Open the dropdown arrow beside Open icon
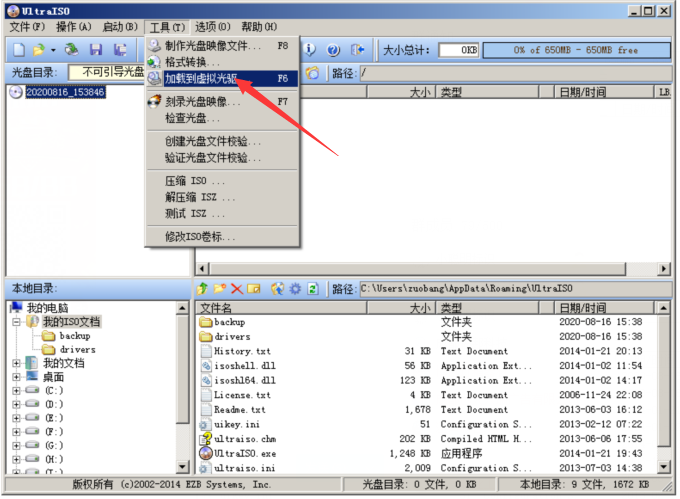The height and width of the screenshot is (499, 680). [53, 50]
